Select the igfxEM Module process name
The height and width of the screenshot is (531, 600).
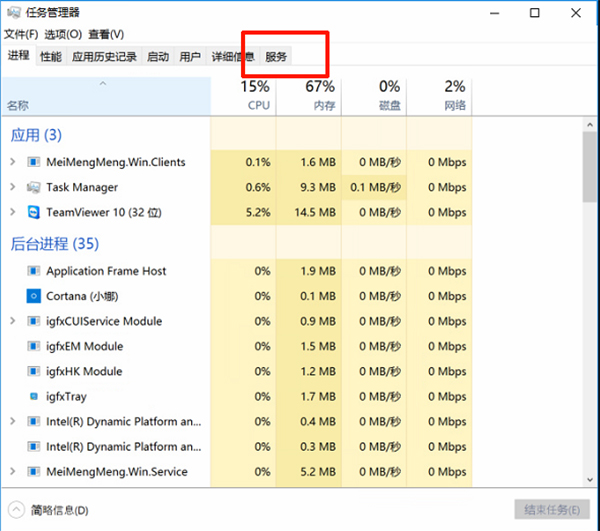(x=85, y=347)
